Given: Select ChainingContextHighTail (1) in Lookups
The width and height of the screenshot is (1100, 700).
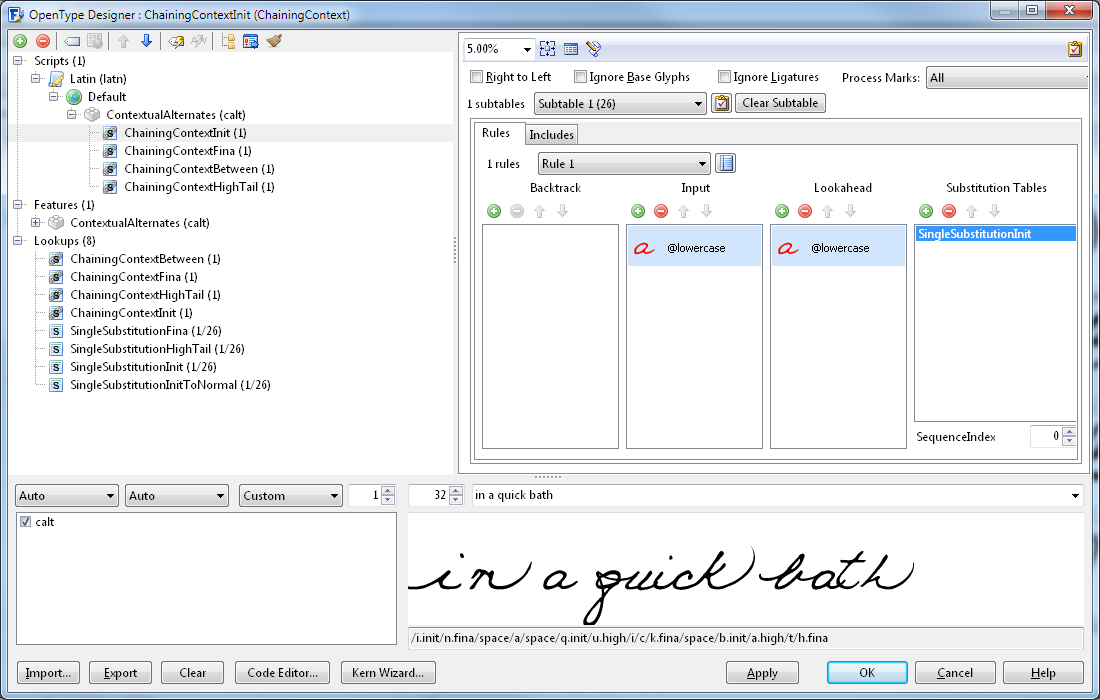Looking at the screenshot, I should [145, 295].
